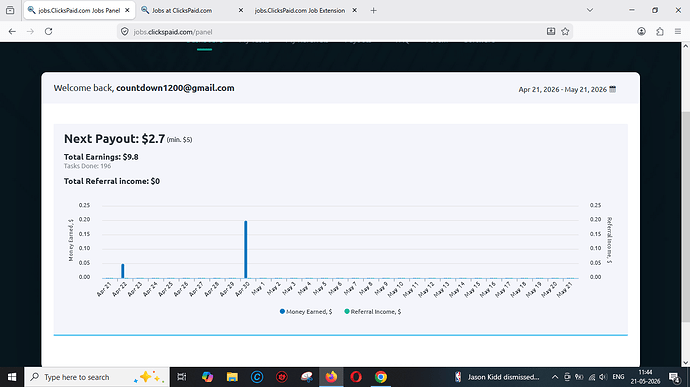This screenshot has height=387, width=690.
Task: Reload the current page
Action: point(48,32)
